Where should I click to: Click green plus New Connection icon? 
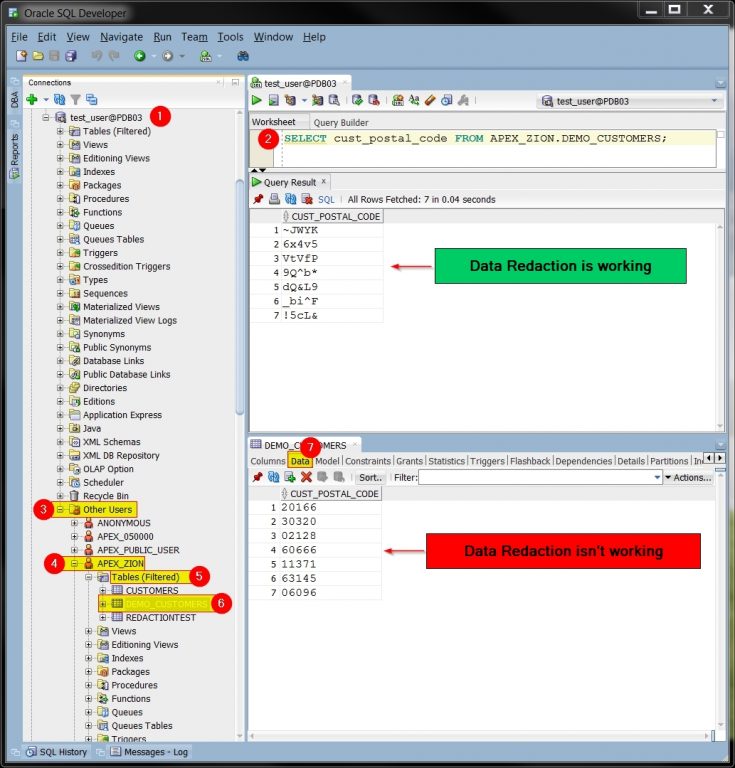pos(32,99)
